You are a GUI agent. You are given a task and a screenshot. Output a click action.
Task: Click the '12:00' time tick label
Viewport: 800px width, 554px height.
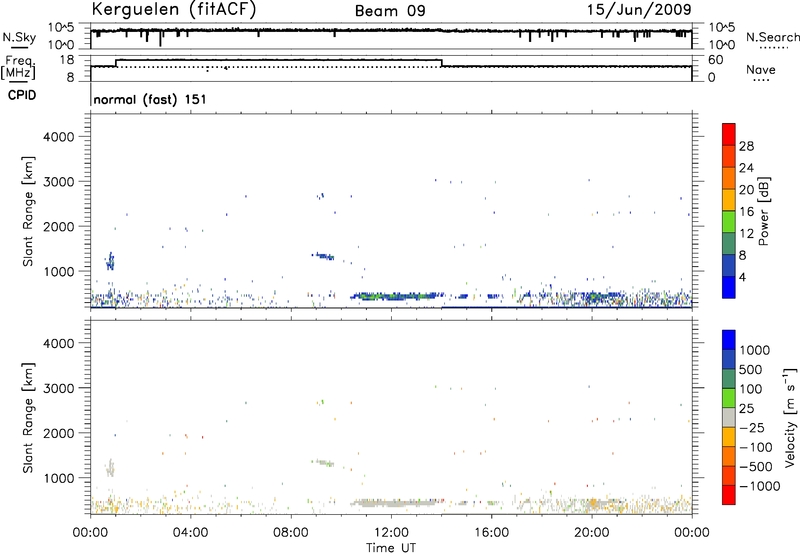pyautogui.click(x=391, y=533)
